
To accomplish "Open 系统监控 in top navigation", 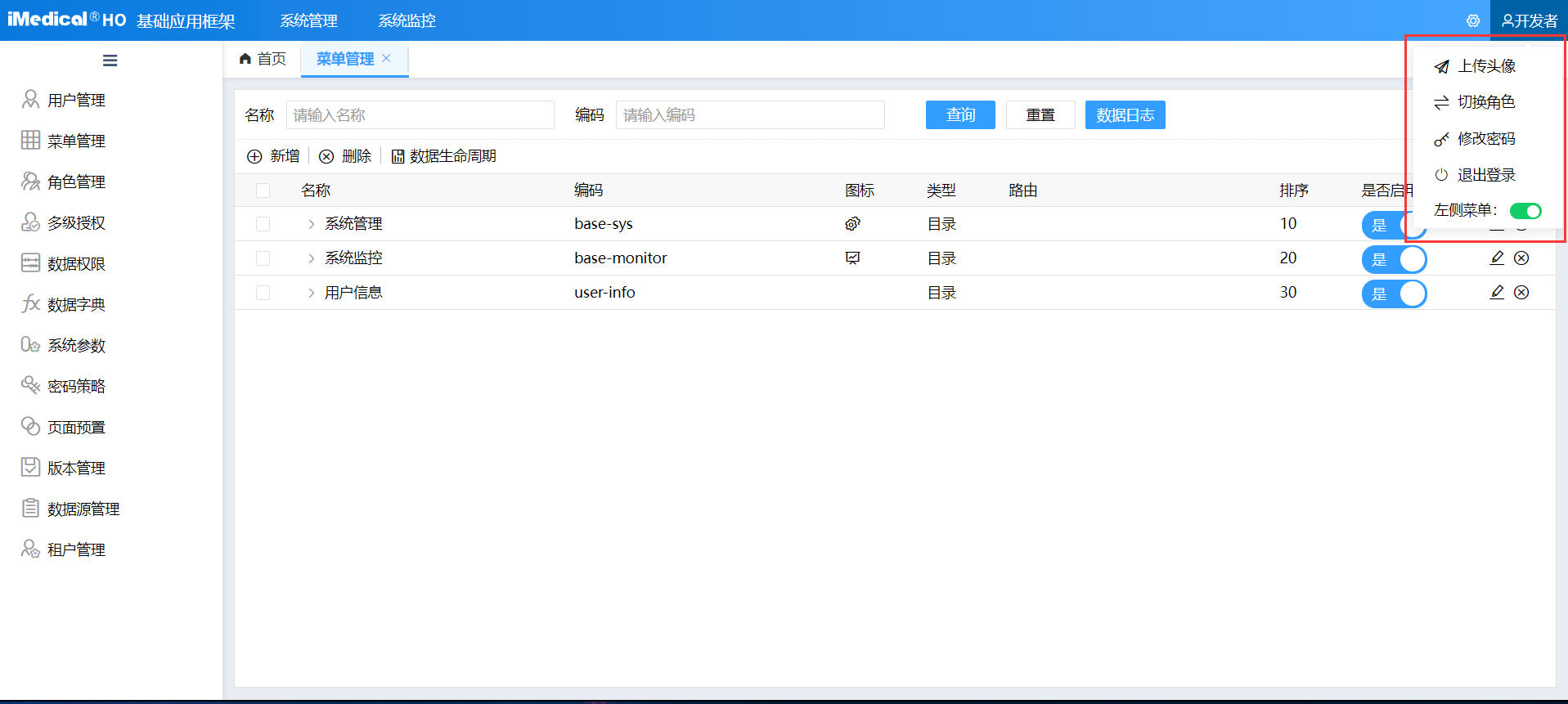I will tap(407, 20).
